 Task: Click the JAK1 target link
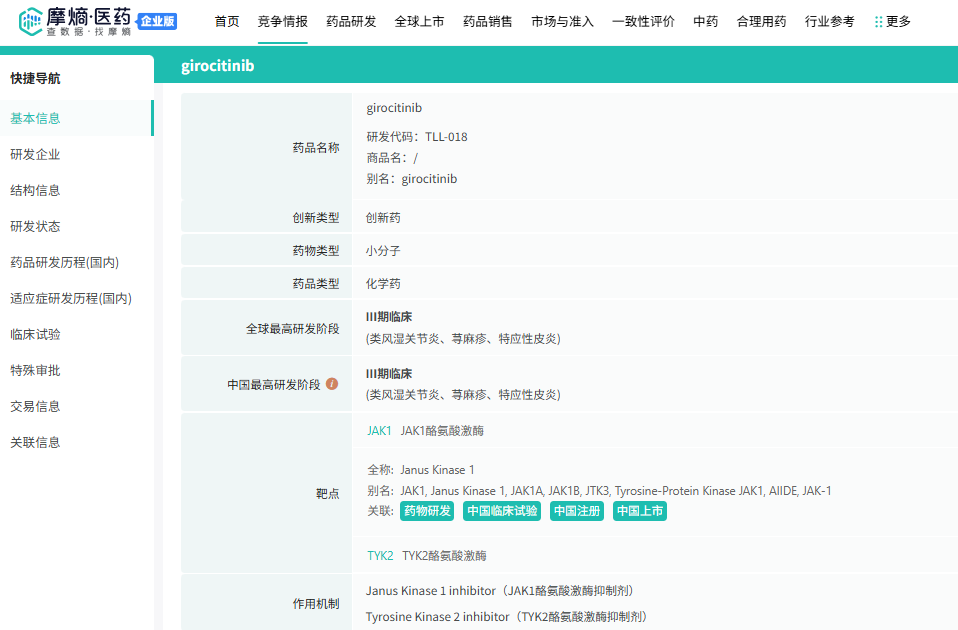379,431
